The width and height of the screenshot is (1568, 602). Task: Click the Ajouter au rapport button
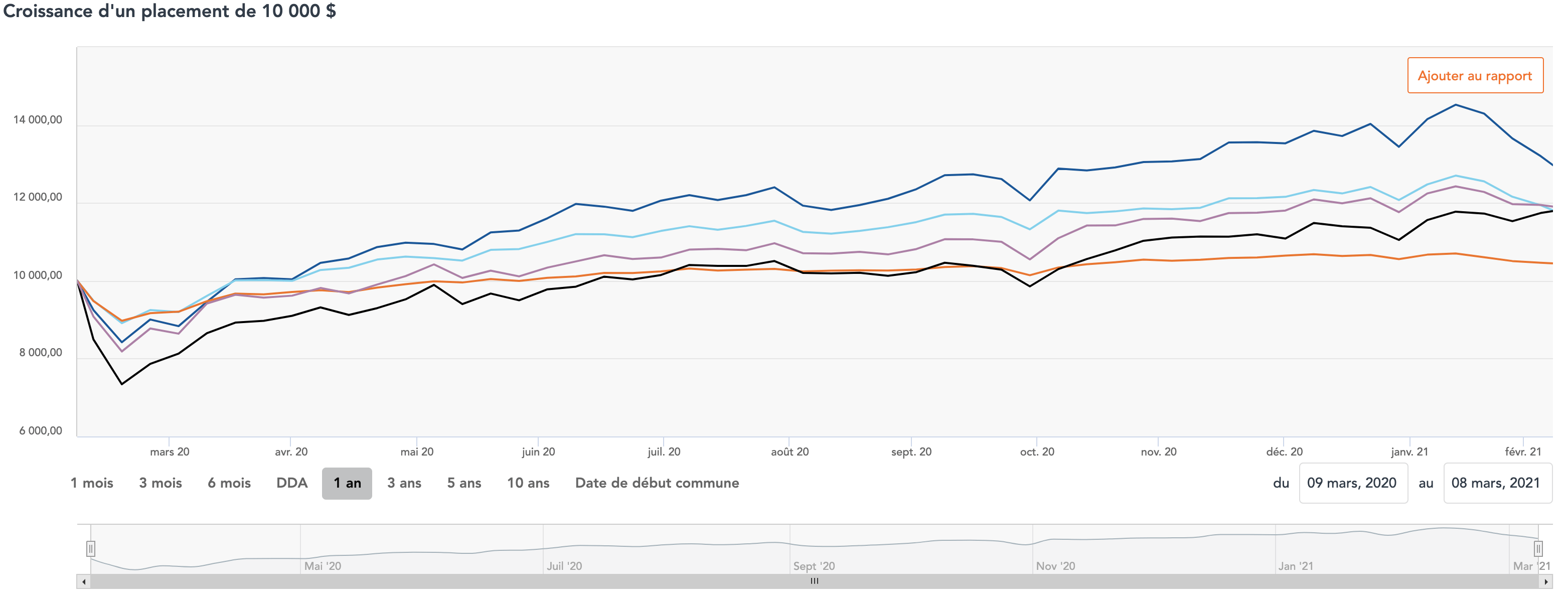pyautogui.click(x=1474, y=75)
